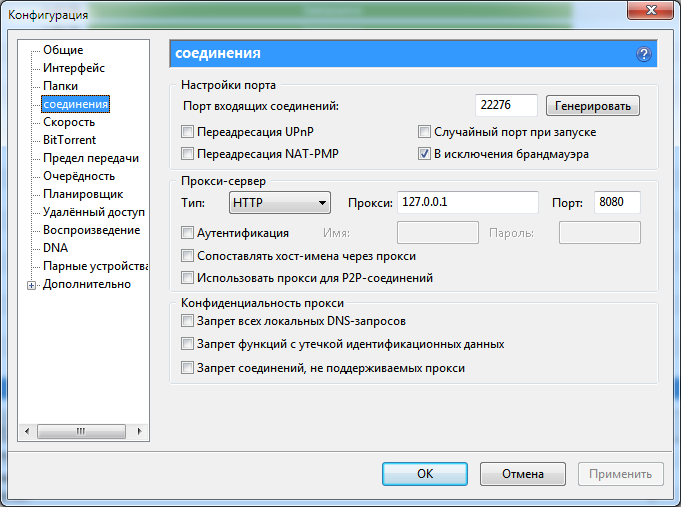Open help via the question mark icon

click(x=644, y=54)
